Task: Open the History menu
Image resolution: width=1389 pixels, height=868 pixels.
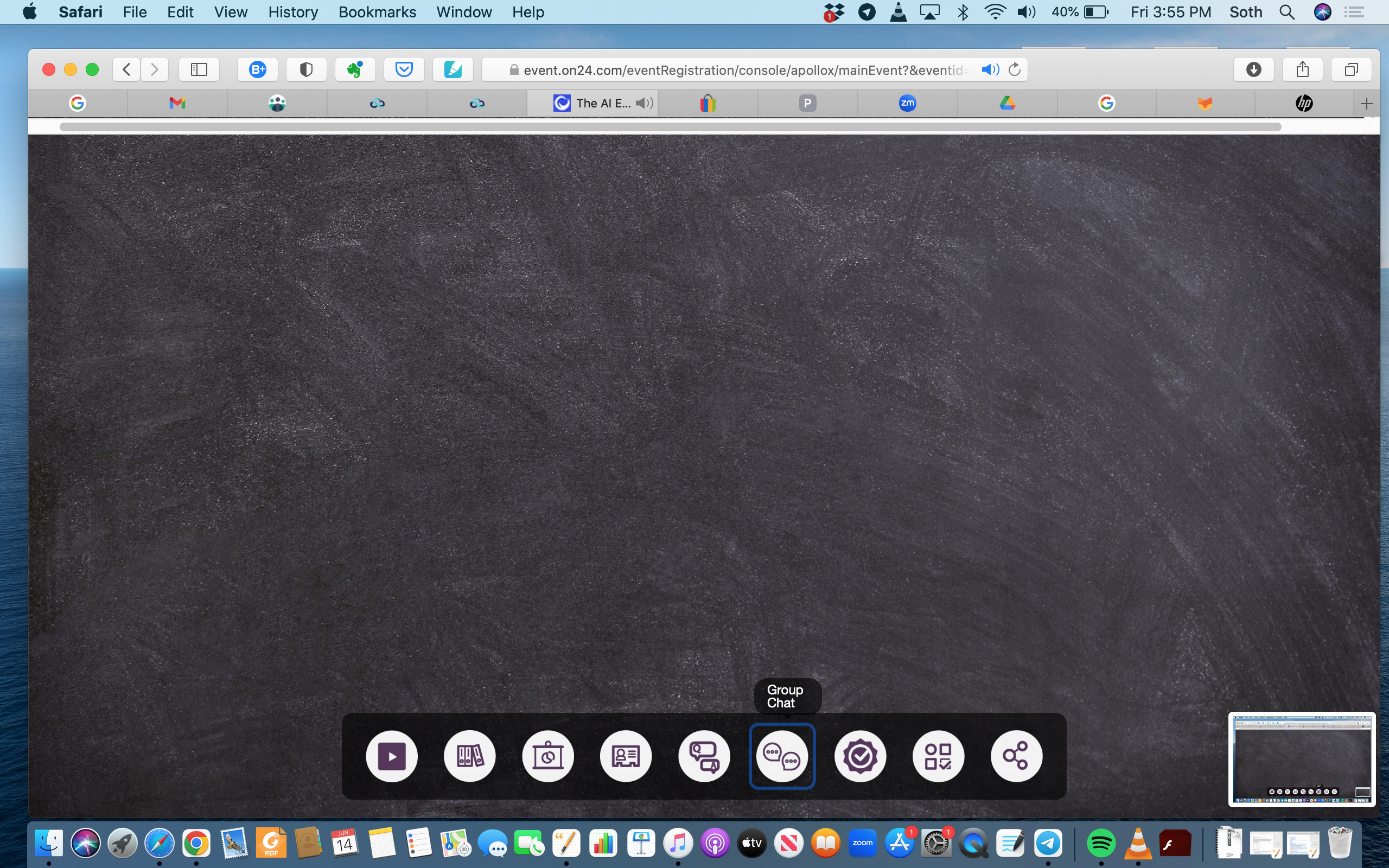Action: (293, 12)
